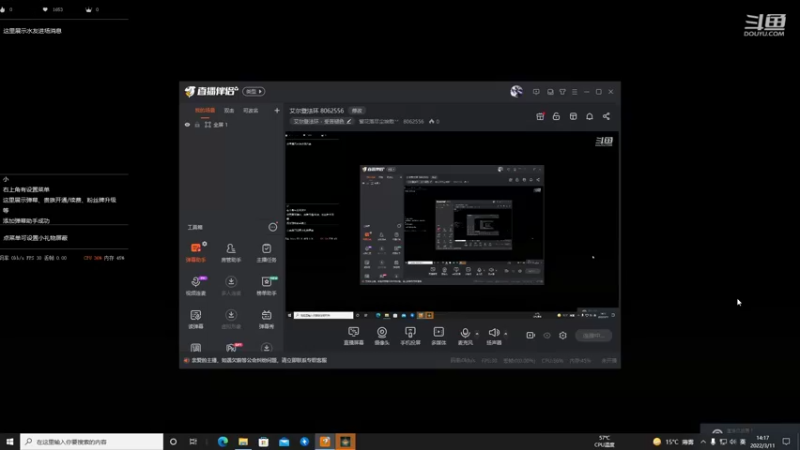The image size is (800, 450).
Task: Click the 麦克风 microphone icon
Action: click(x=465, y=334)
